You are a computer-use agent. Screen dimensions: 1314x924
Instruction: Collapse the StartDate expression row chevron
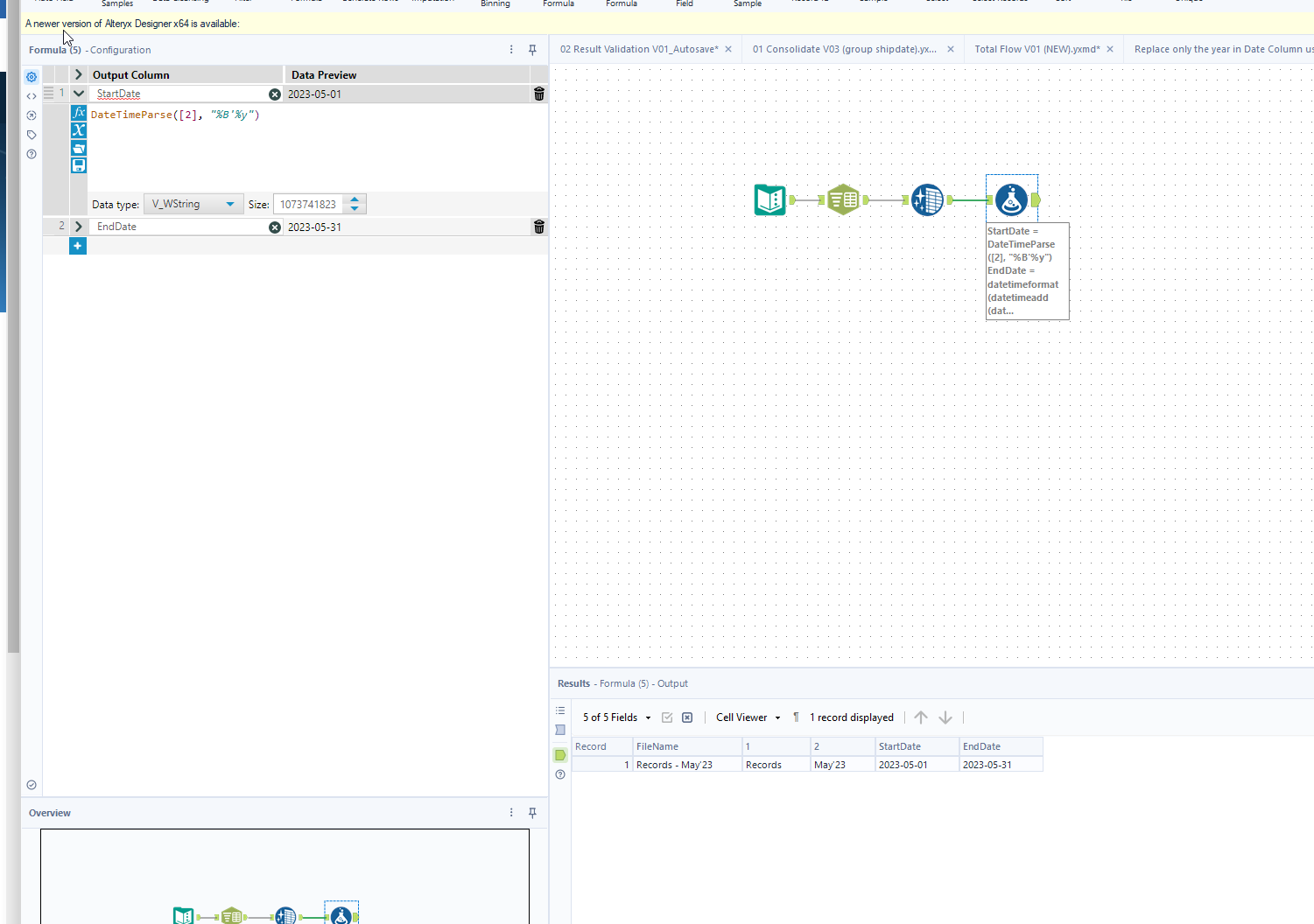78,93
